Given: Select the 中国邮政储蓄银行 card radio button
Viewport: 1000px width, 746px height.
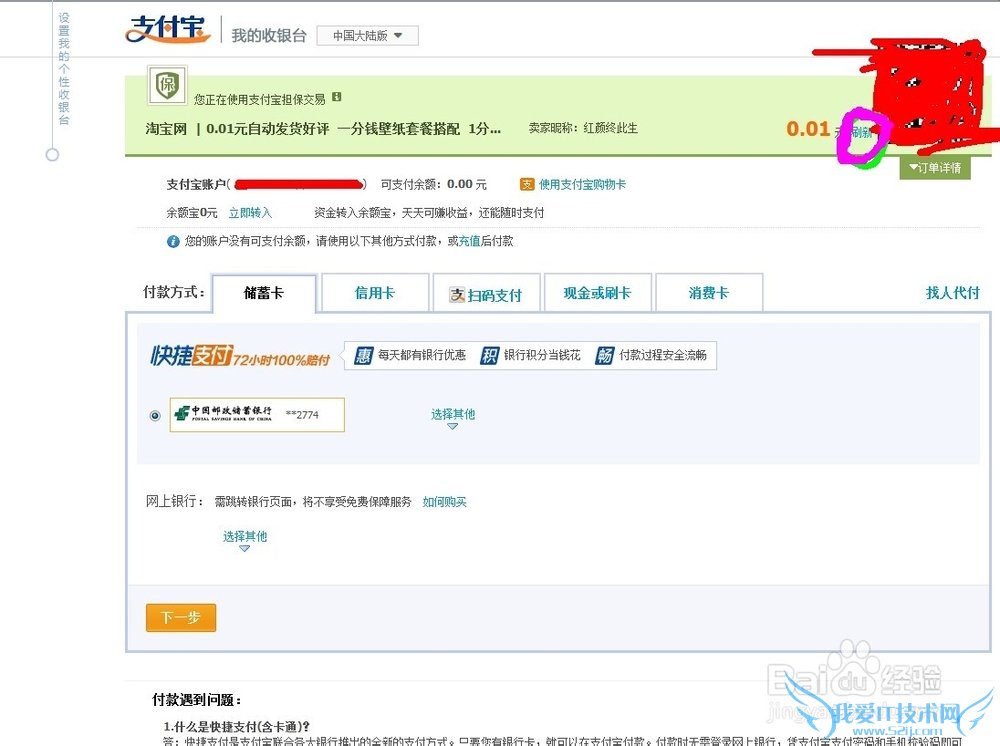Looking at the screenshot, I should [x=155, y=416].
